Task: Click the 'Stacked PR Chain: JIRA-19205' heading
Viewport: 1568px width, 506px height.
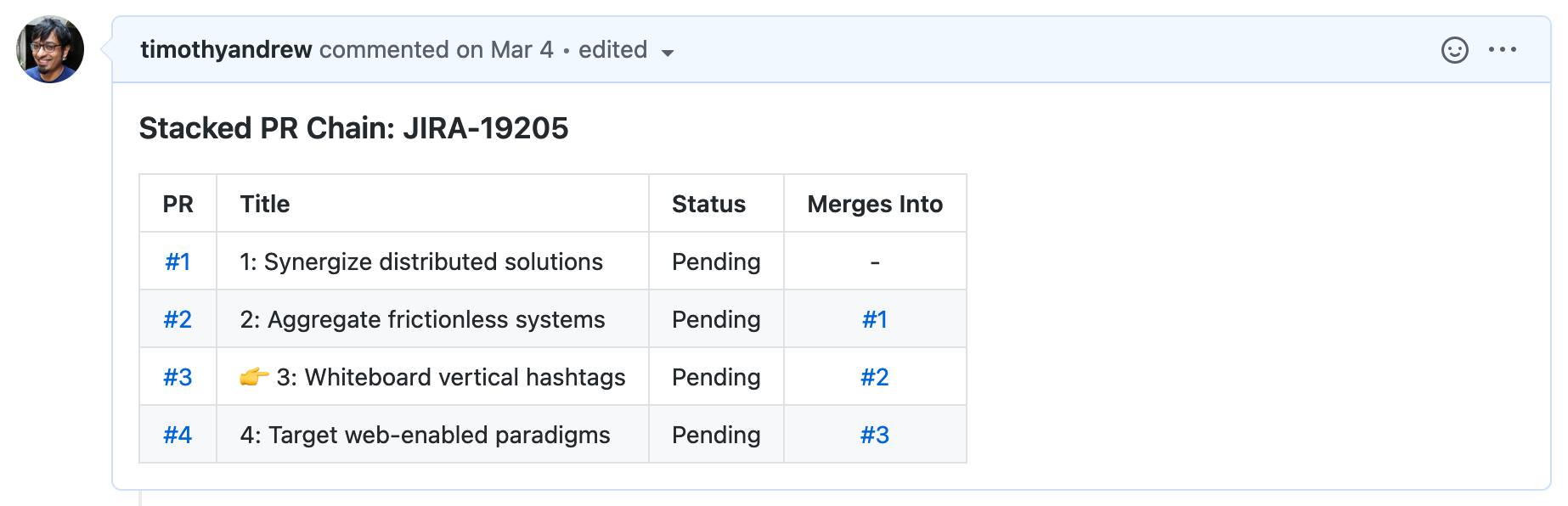Action: pos(353,128)
